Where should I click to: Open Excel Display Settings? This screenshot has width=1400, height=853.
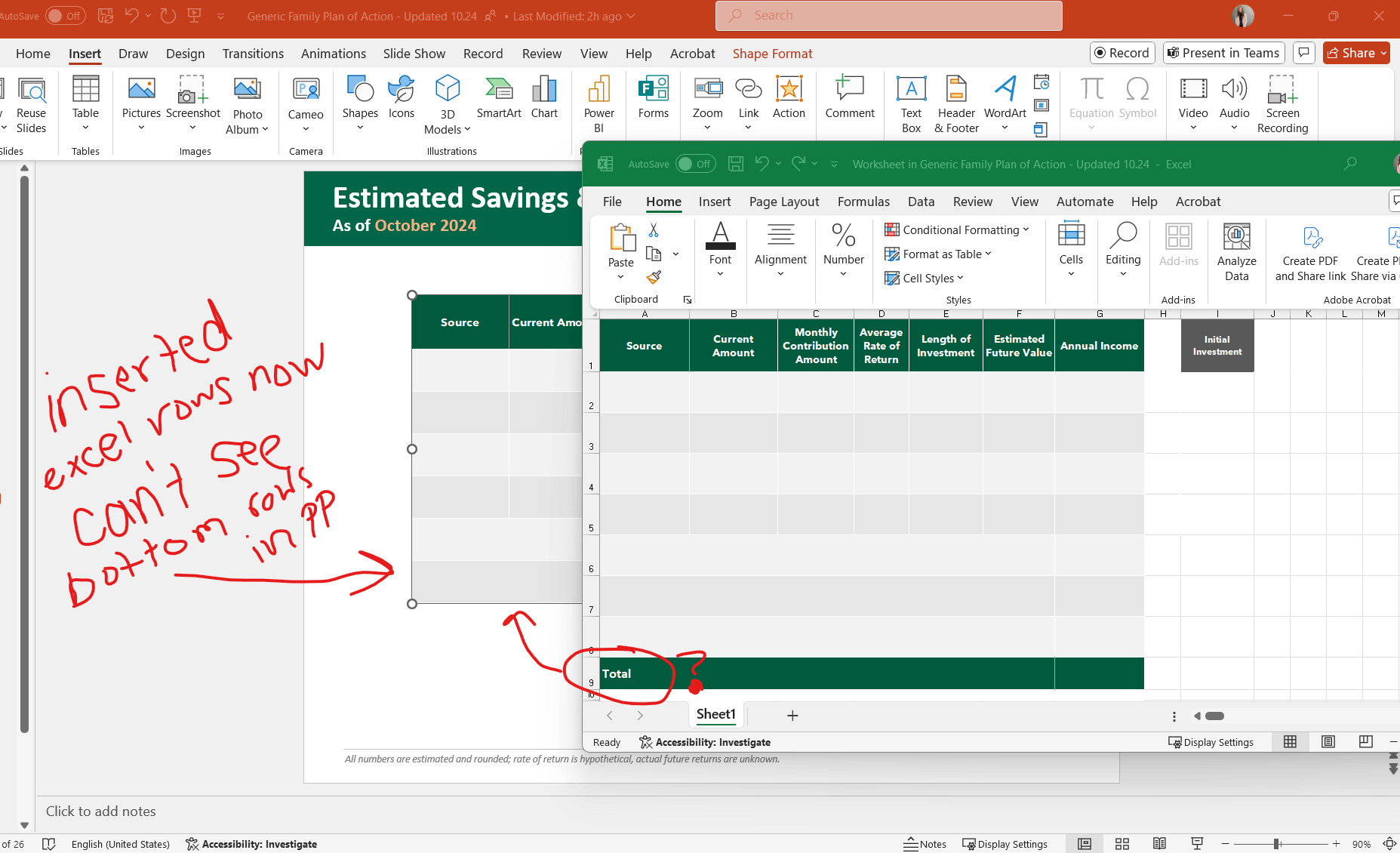tap(1211, 742)
